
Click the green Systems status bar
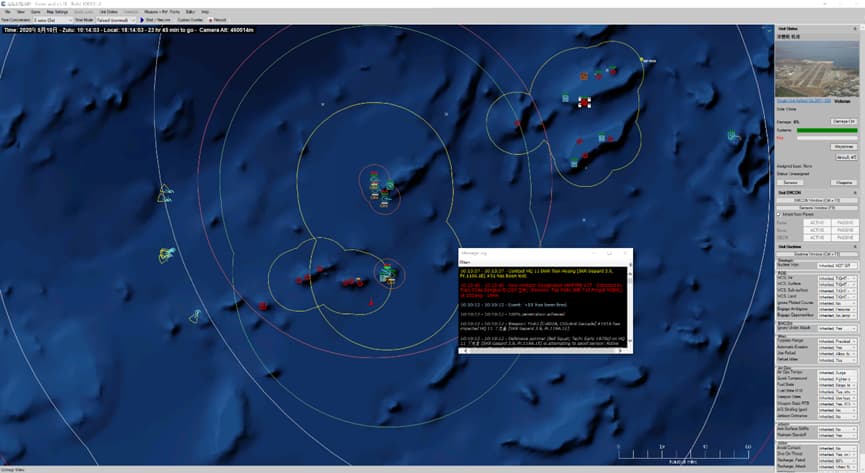[x=827, y=130]
